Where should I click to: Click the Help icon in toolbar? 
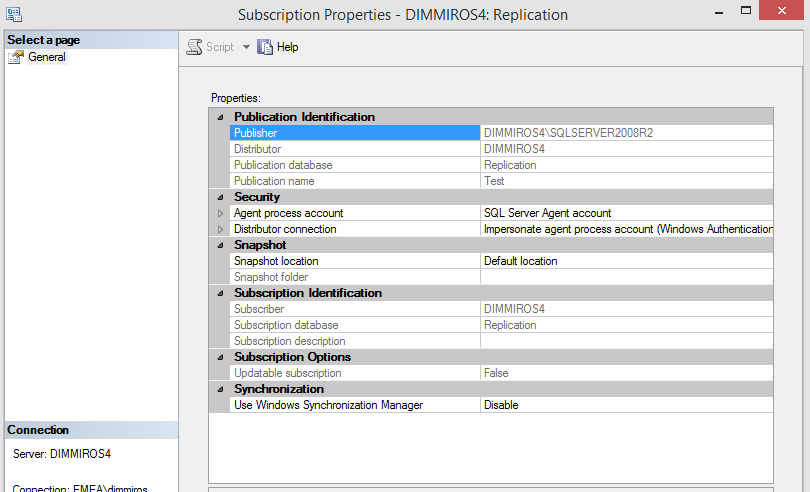tap(265, 47)
